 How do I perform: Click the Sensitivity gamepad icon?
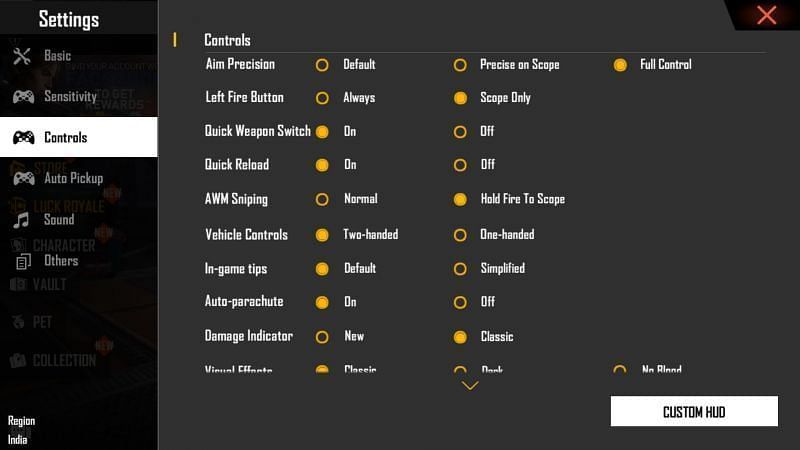(22, 97)
